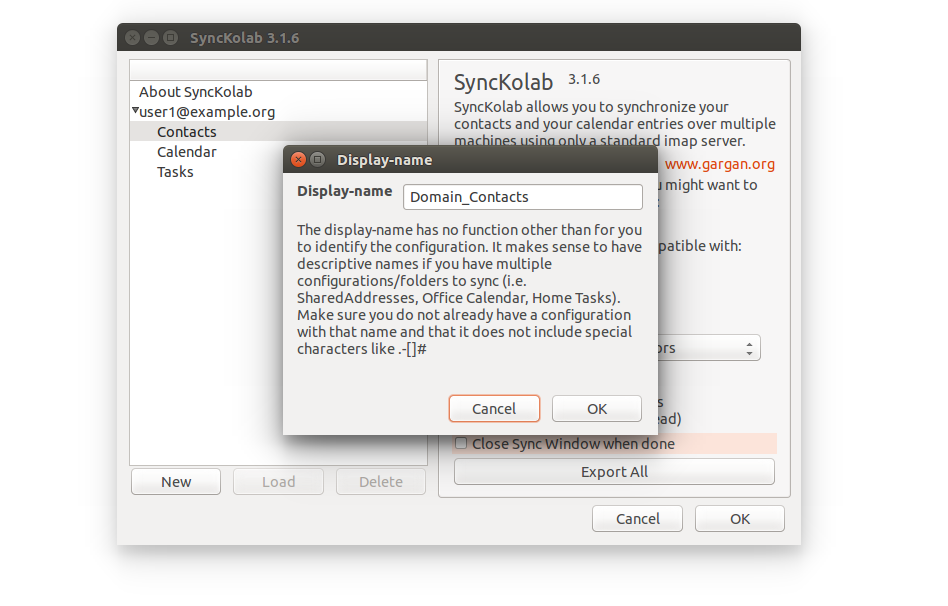
Task: Toggle Close Sync Window when done checkbox
Action: 462,444
